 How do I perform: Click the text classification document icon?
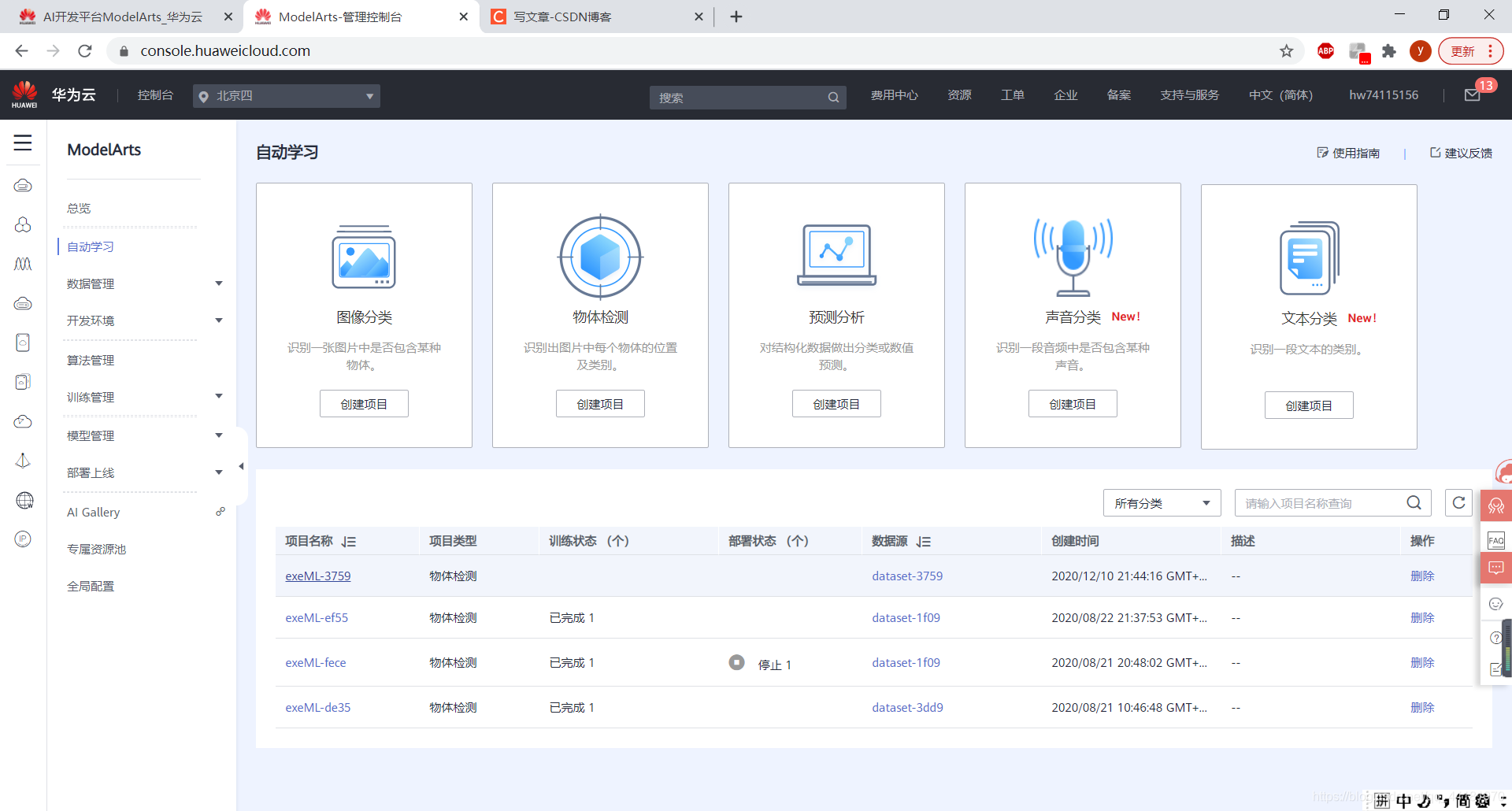pos(1310,258)
